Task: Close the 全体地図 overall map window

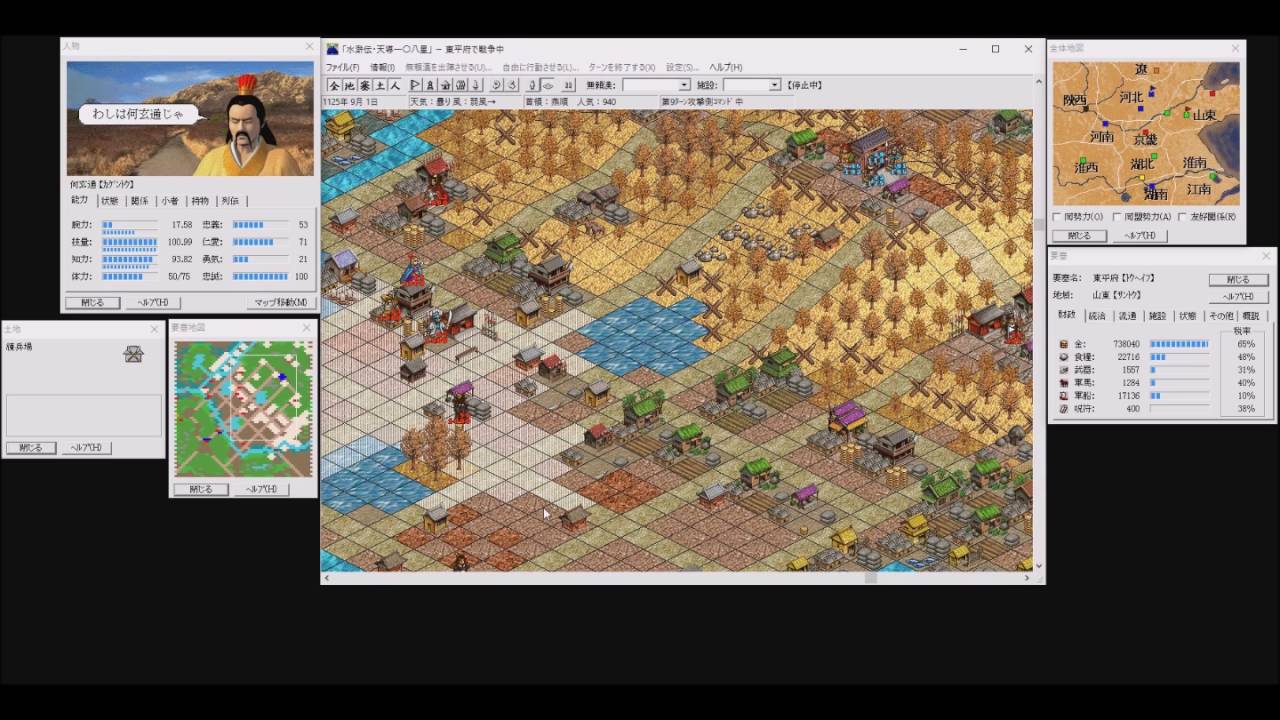Action: coord(1235,48)
